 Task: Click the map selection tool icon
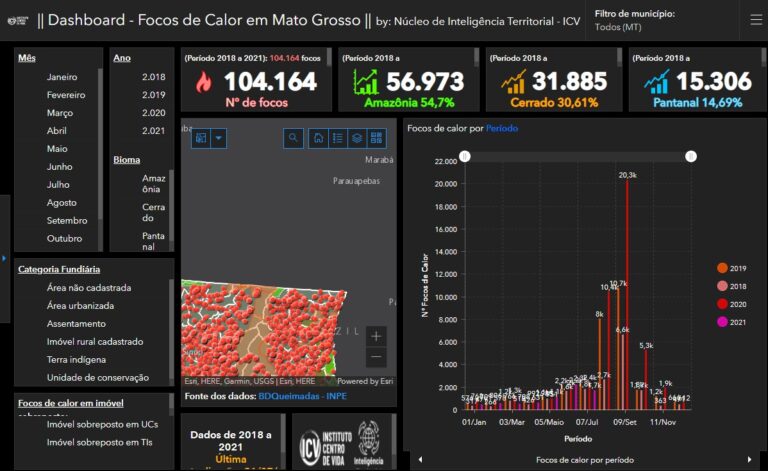[x=201, y=138]
